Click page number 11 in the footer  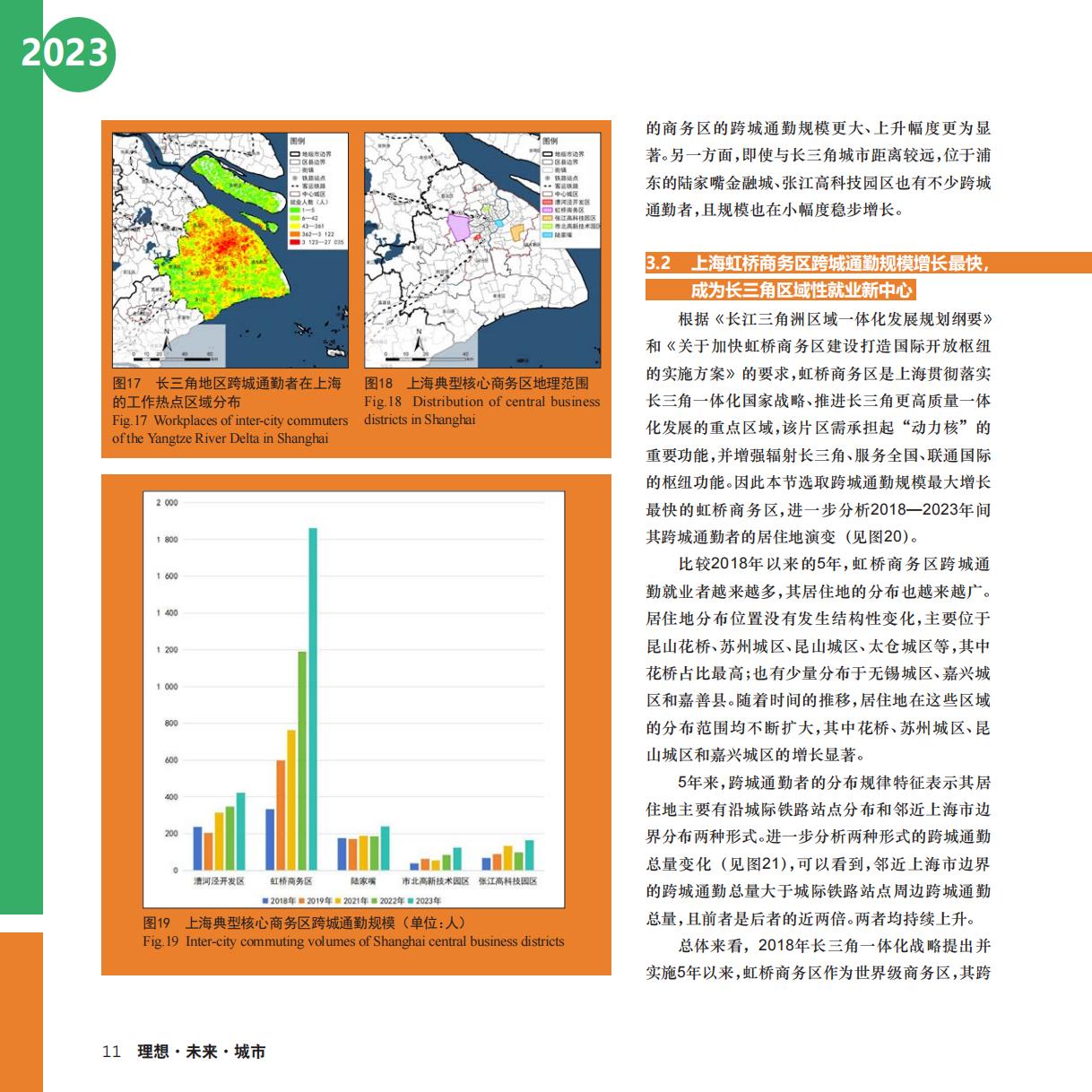click(111, 1052)
